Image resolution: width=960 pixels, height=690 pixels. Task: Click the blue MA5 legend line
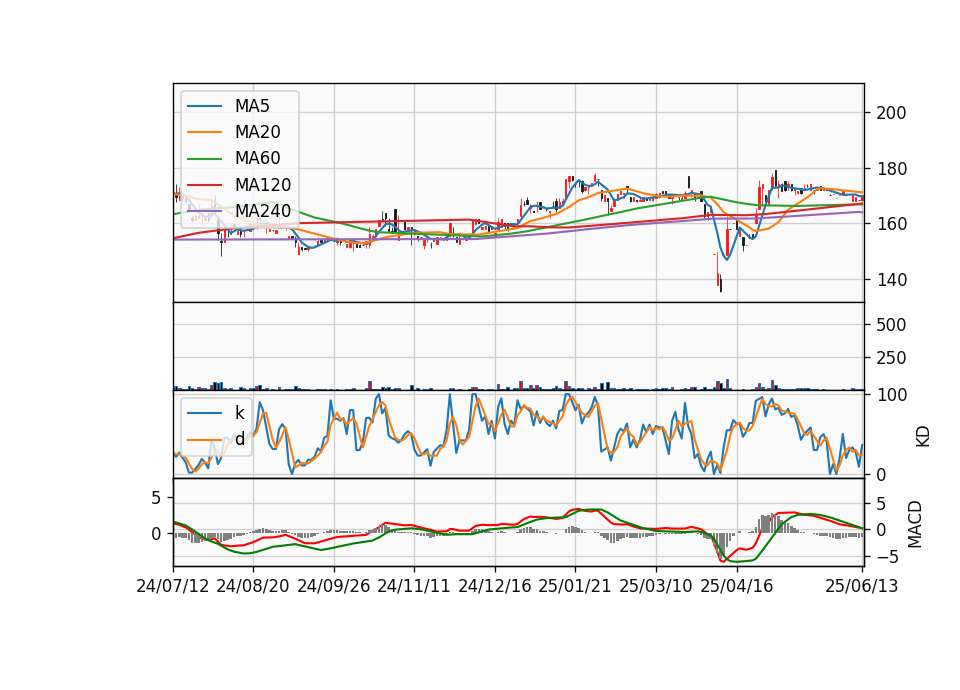pyautogui.click(x=204, y=107)
